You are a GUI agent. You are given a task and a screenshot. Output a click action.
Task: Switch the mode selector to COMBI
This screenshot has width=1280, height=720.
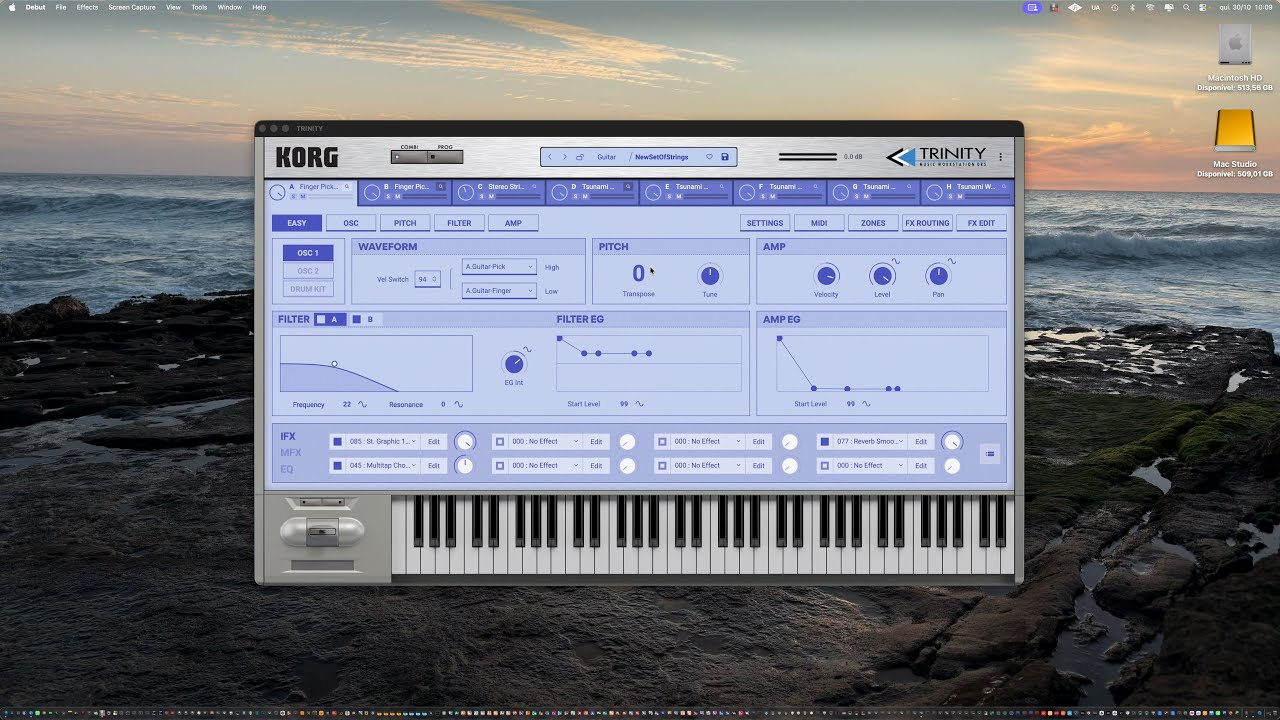409,157
